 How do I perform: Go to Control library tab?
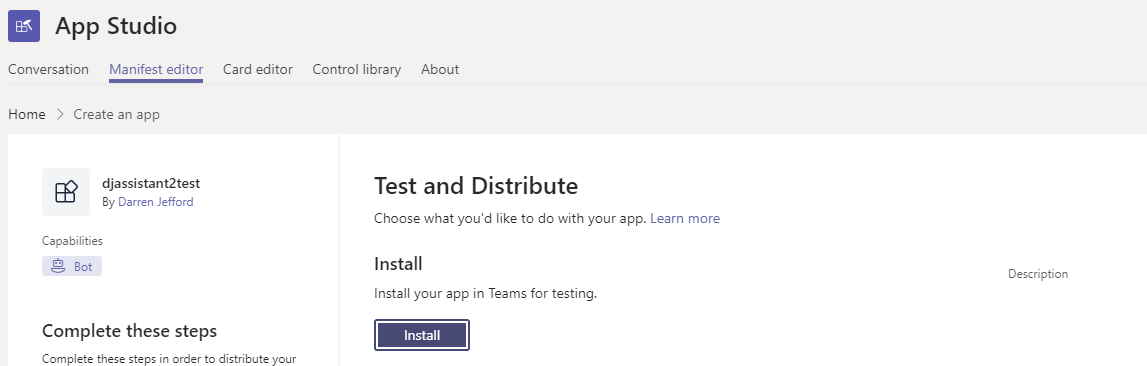pos(357,70)
